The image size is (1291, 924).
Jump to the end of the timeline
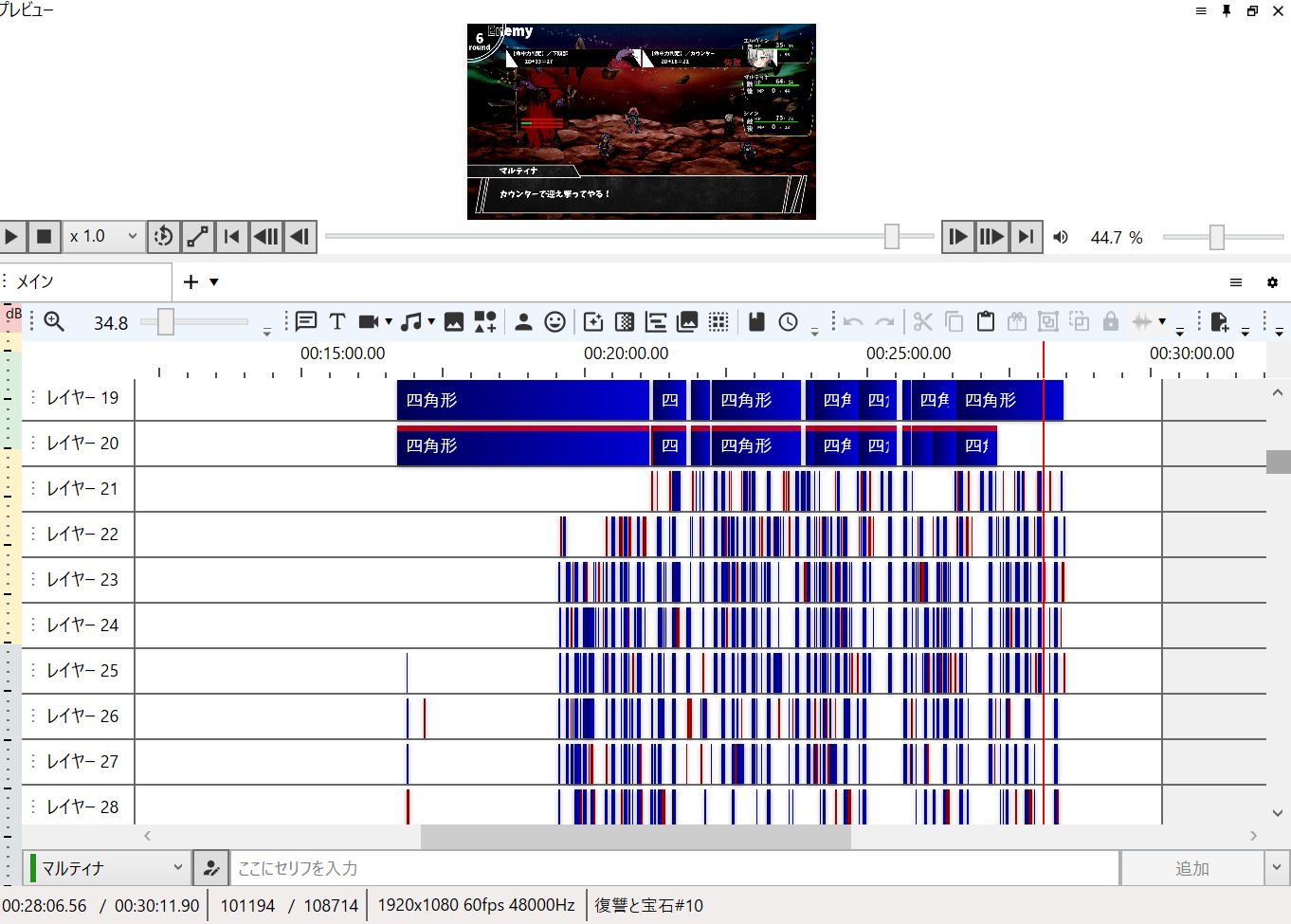(1026, 236)
